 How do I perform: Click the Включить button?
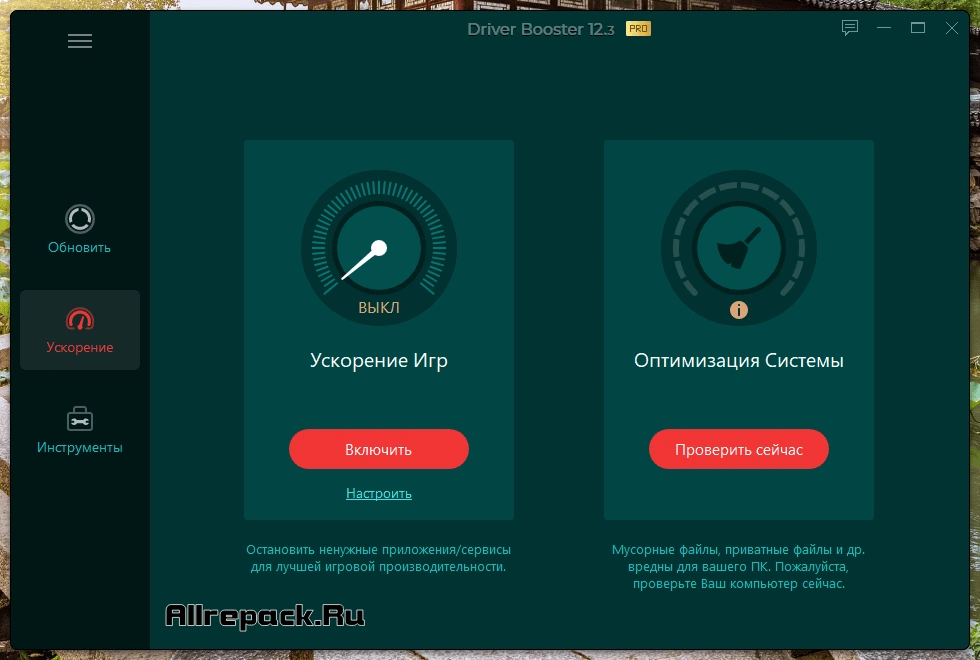379,449
